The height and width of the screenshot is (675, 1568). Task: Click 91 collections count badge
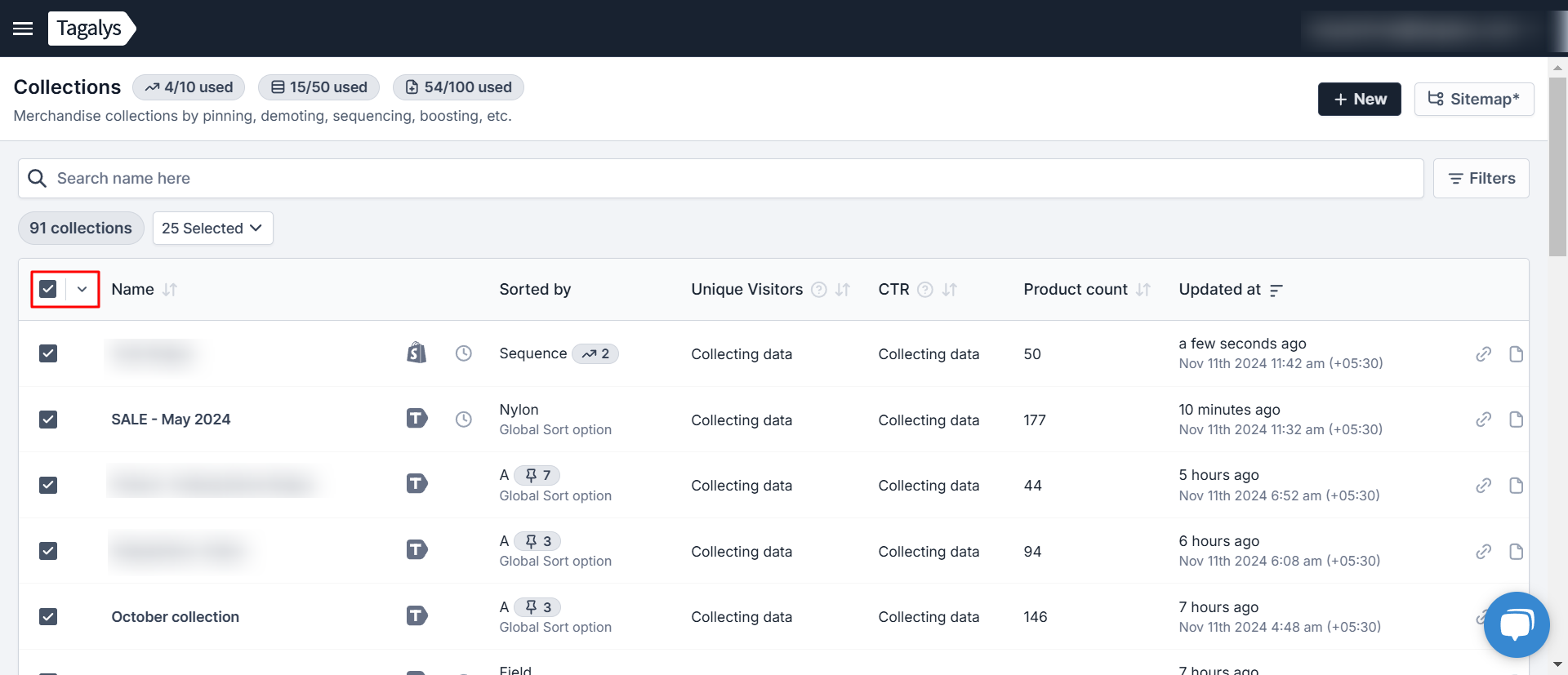81,229
